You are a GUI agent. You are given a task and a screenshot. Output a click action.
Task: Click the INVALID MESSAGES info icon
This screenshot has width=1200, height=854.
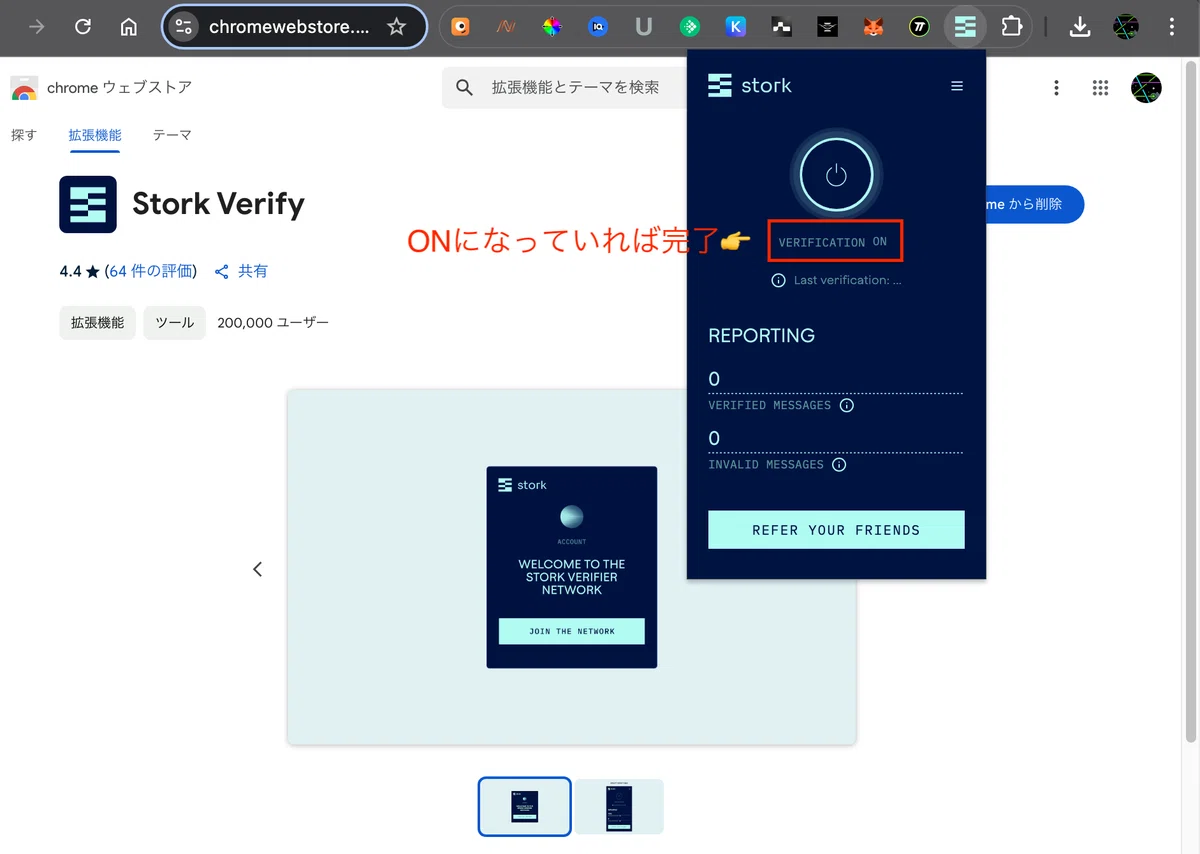pos(839,464)
